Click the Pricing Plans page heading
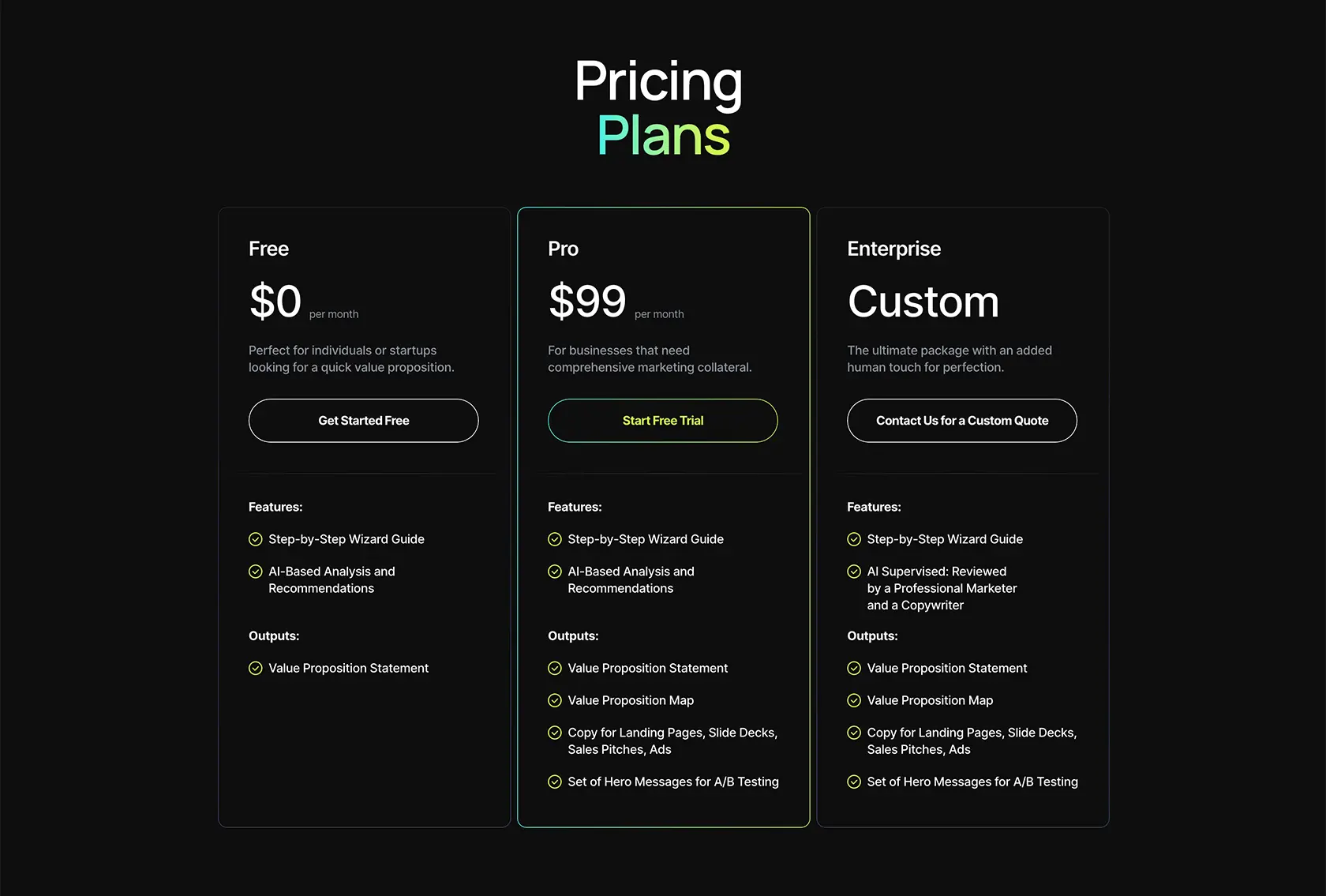Viewport: 1326px width, 896px height. (660, 107)
